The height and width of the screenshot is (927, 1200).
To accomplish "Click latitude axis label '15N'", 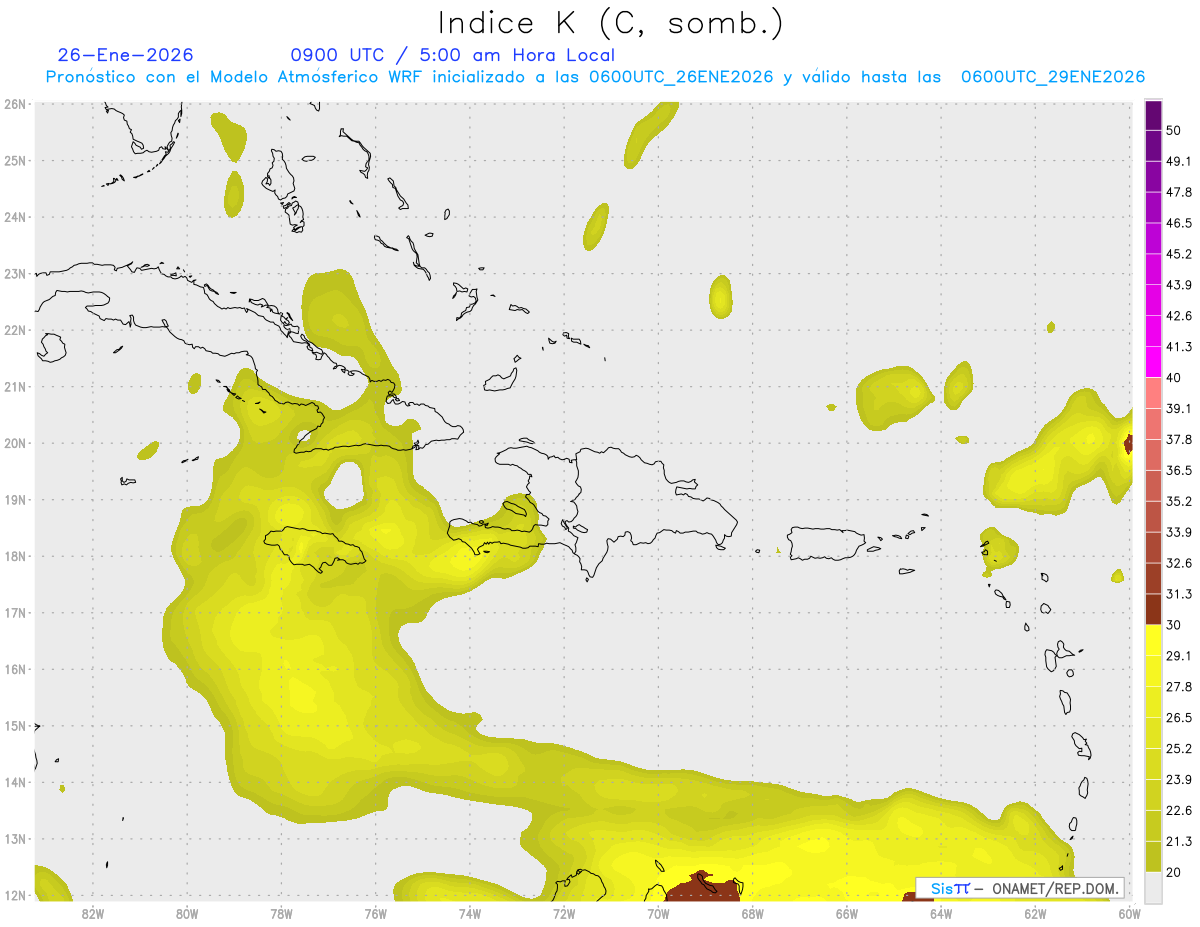I will point(14,726).
